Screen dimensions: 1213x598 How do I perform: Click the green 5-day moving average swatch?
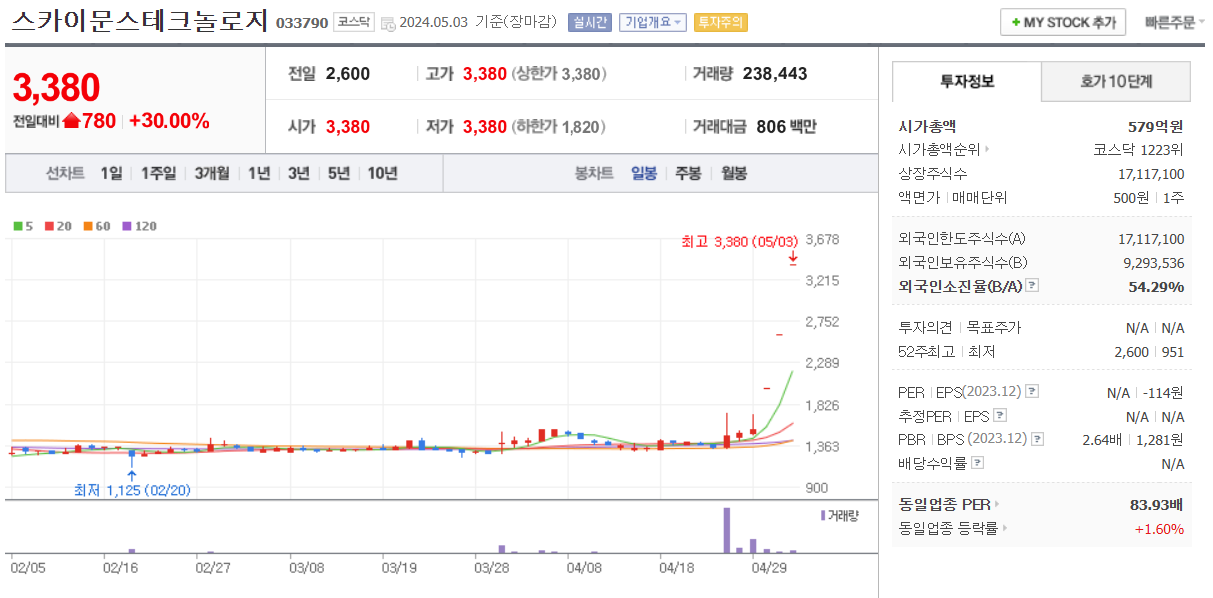pyautogui.click(x=18, y=226)
